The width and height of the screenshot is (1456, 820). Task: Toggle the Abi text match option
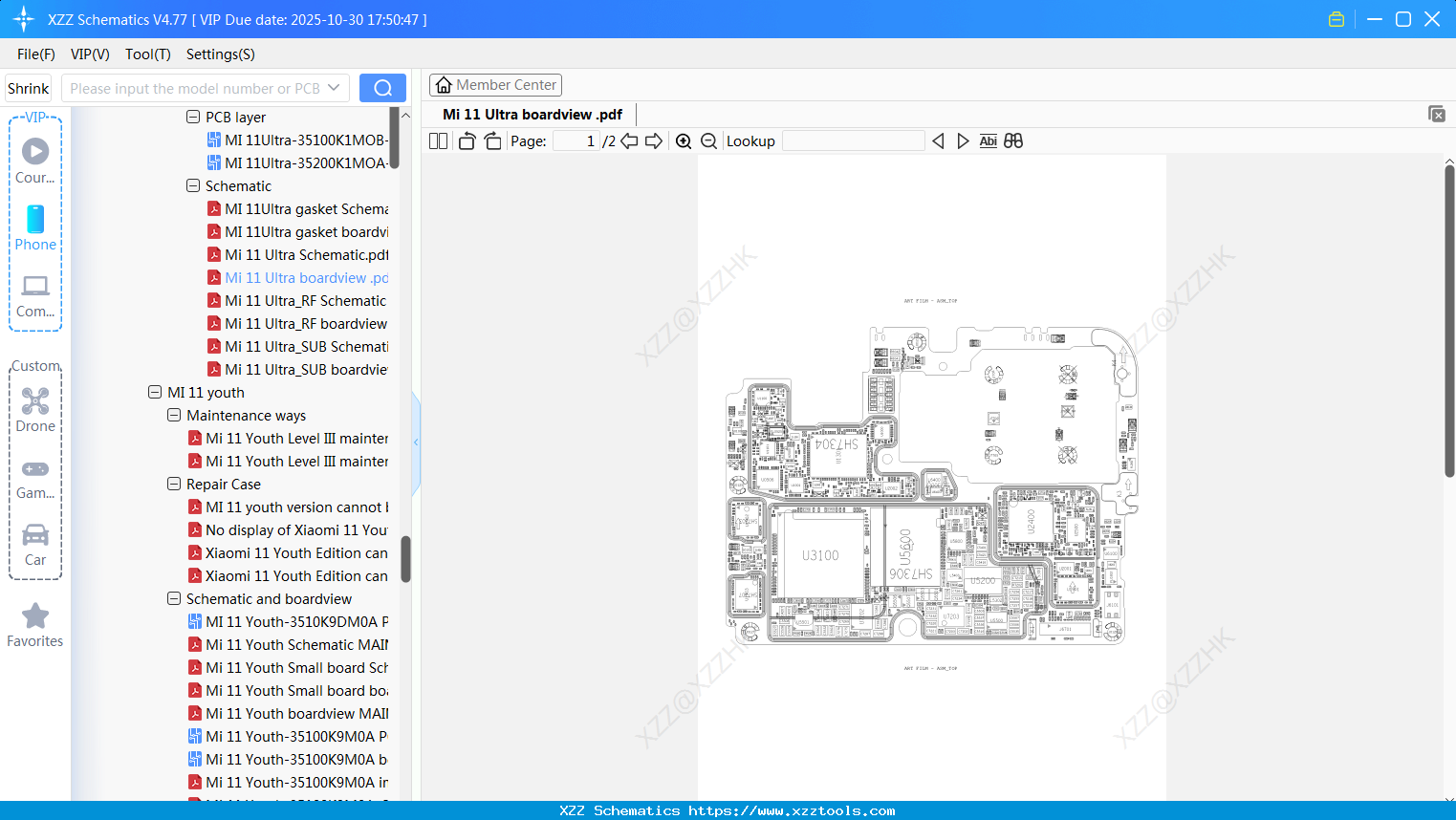[x=988, y=140]
